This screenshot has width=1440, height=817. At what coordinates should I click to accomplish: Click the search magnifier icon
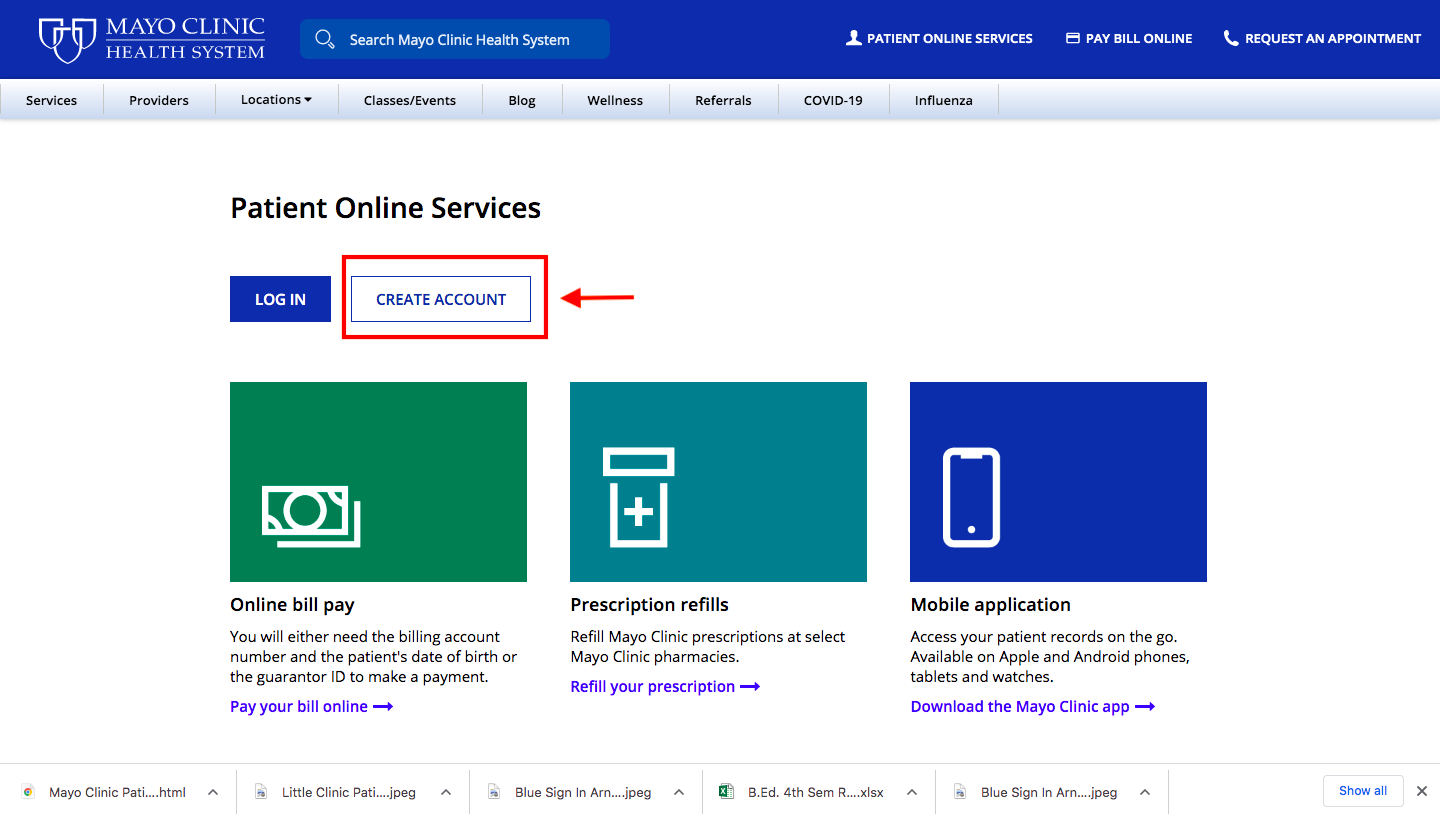tap(324, 39)
